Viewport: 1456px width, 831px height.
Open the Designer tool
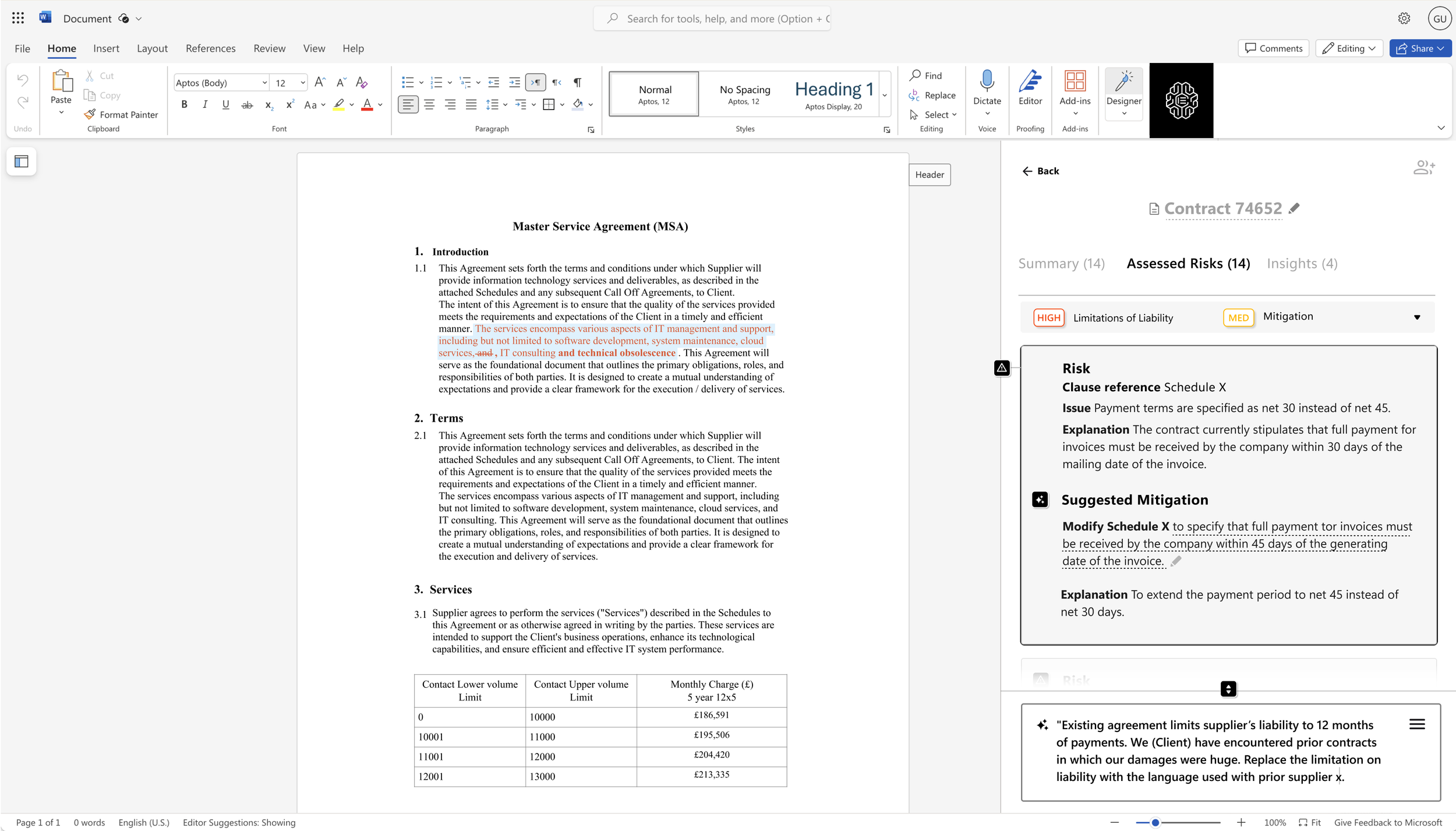[1123, 91]
